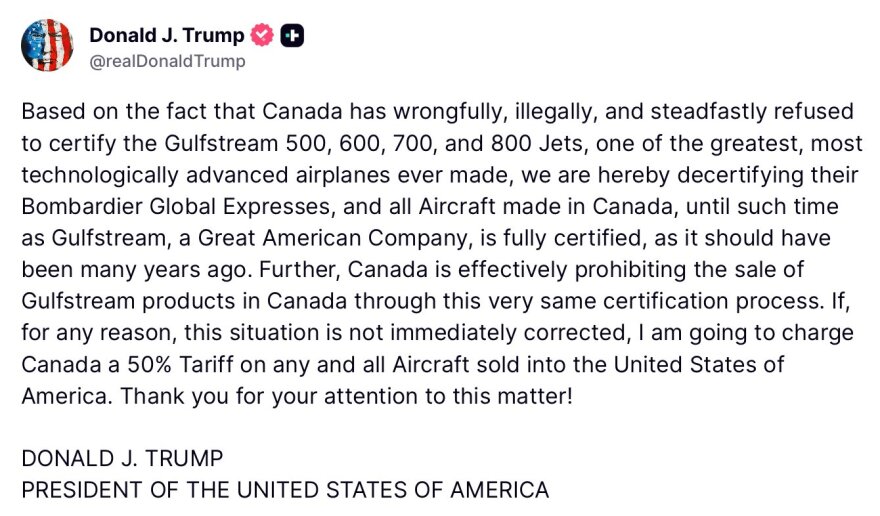880x516 pixels.
Task: Open the Donald J. Trump display name
Action: pyautogui.click(x=166, y=36)
